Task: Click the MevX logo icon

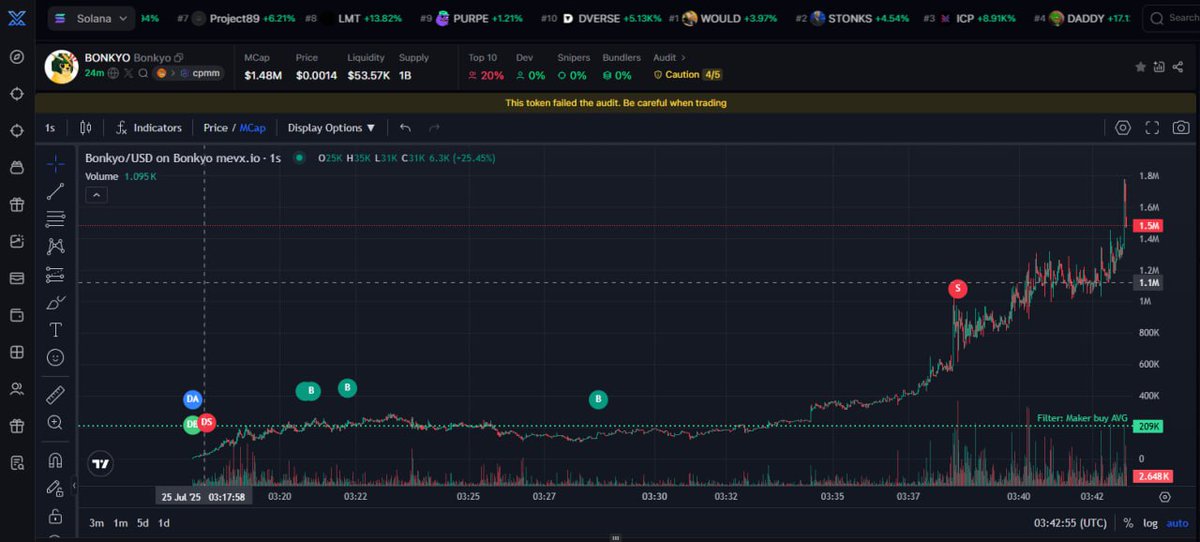Action: [x=16, y=18]
